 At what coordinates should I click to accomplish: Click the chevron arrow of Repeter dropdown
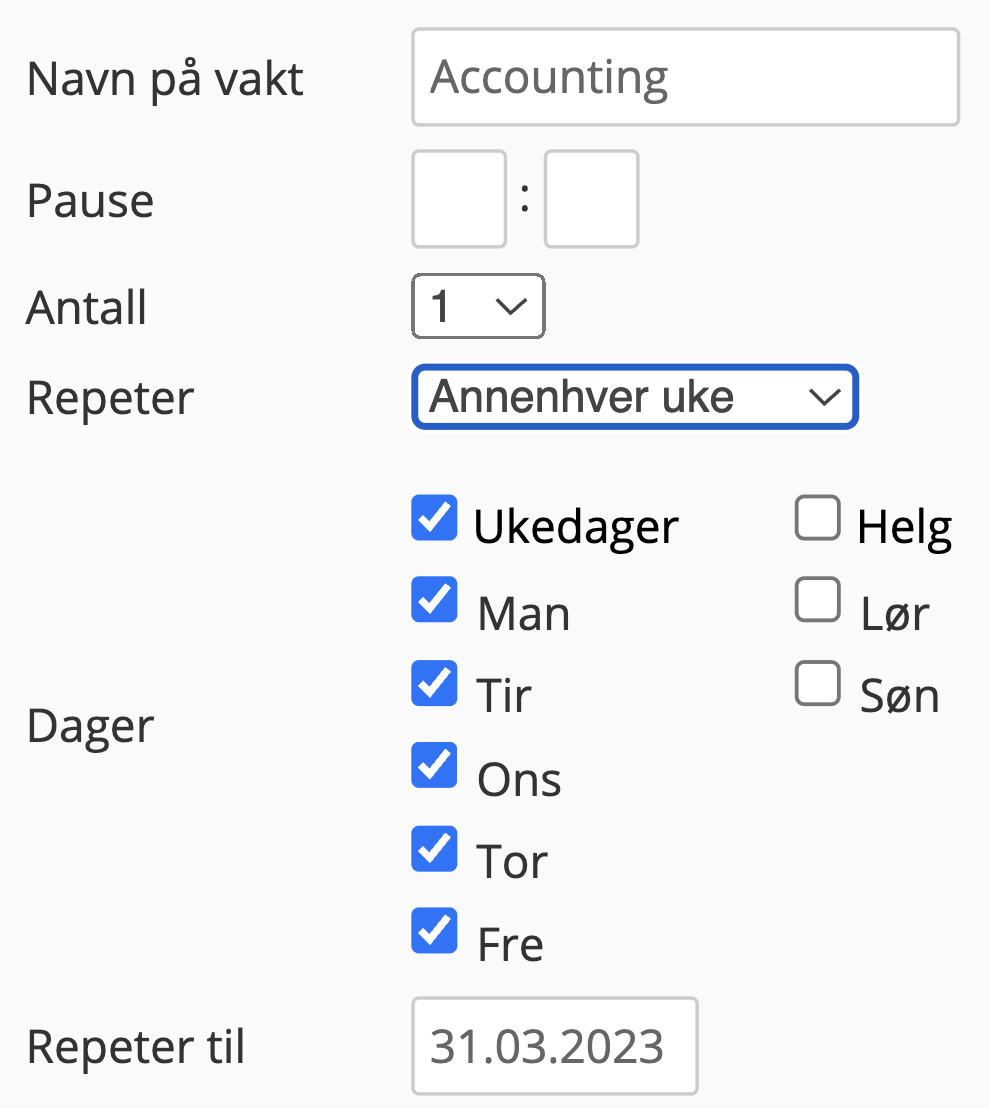click(825, 397)
